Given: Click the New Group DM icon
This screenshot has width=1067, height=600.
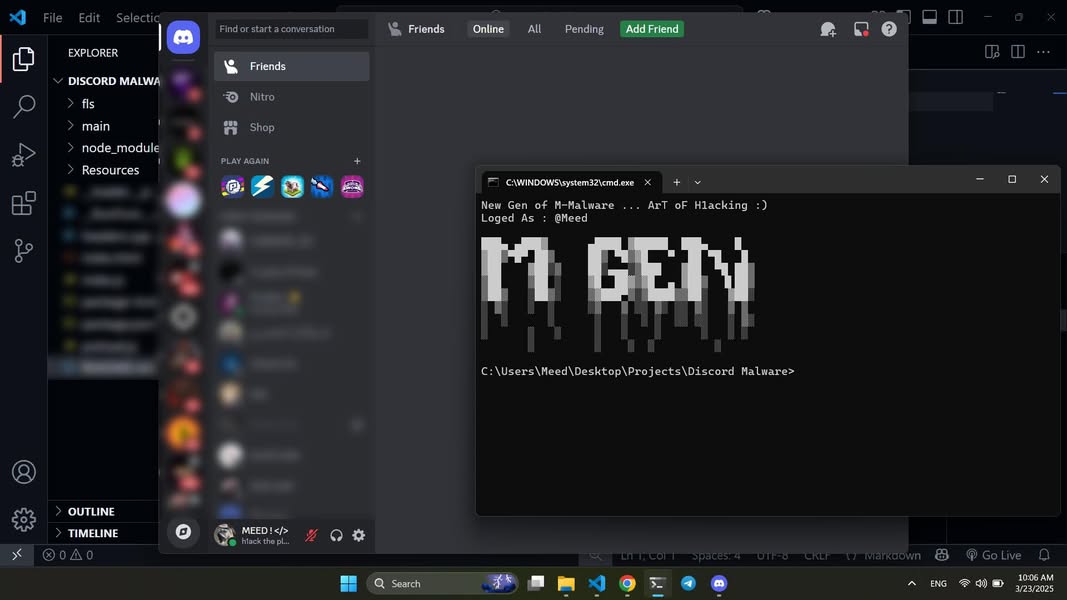Looking at the screenshot, I should click(x=828, y=29).
